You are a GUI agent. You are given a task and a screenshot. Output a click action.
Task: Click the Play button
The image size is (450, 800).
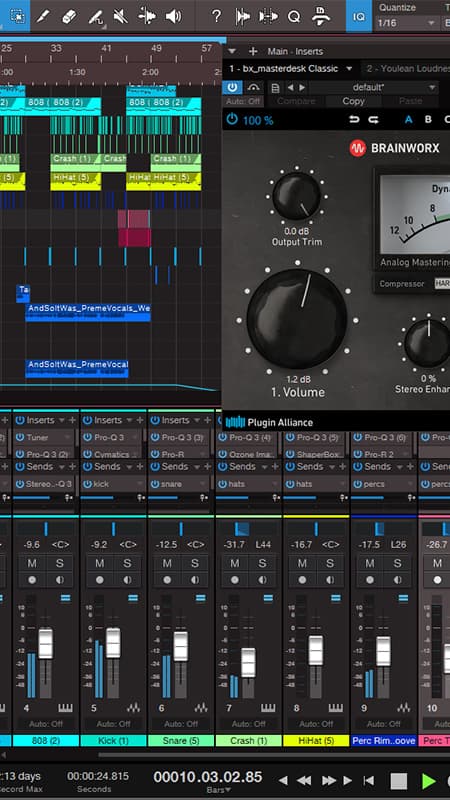pyautogui.click(x=429, y=781)
